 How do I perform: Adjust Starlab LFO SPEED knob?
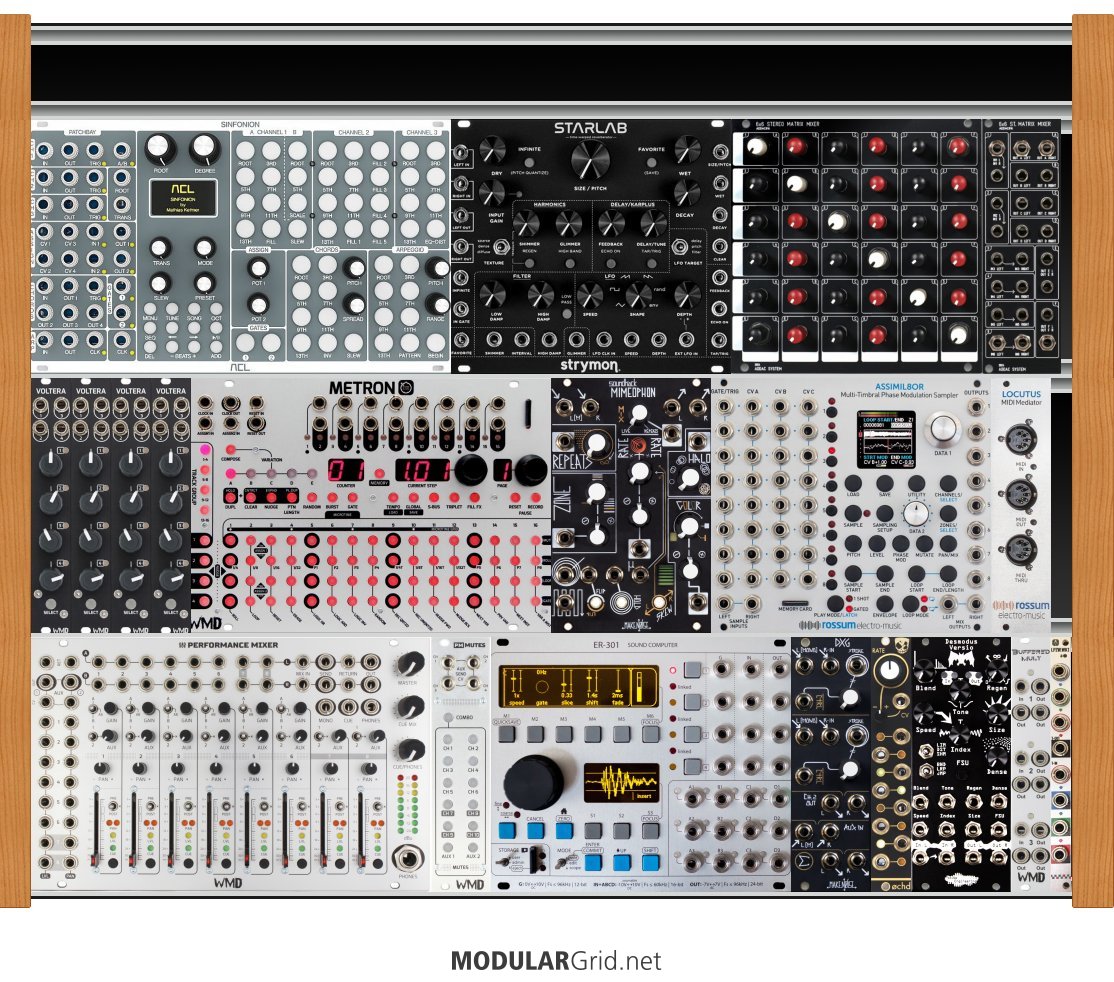pyautogui.click(x=589, y=296)
